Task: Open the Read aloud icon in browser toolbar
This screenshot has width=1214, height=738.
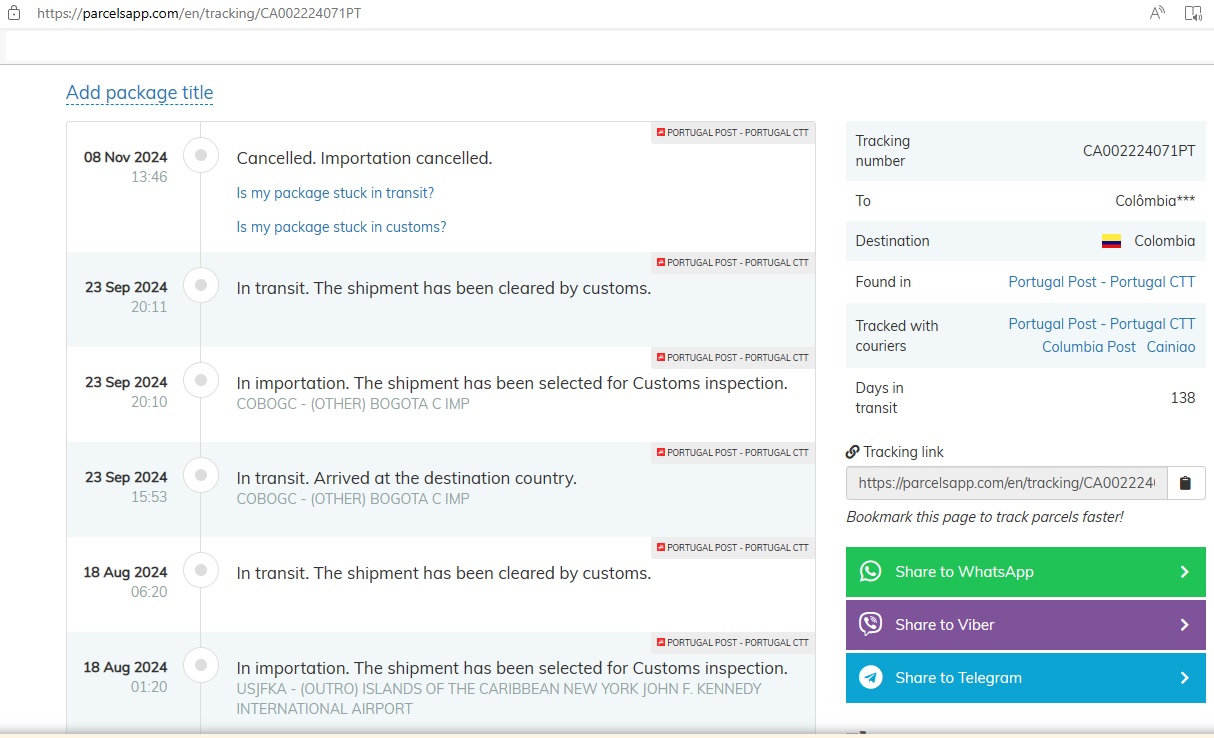Action: point(1158,13)
